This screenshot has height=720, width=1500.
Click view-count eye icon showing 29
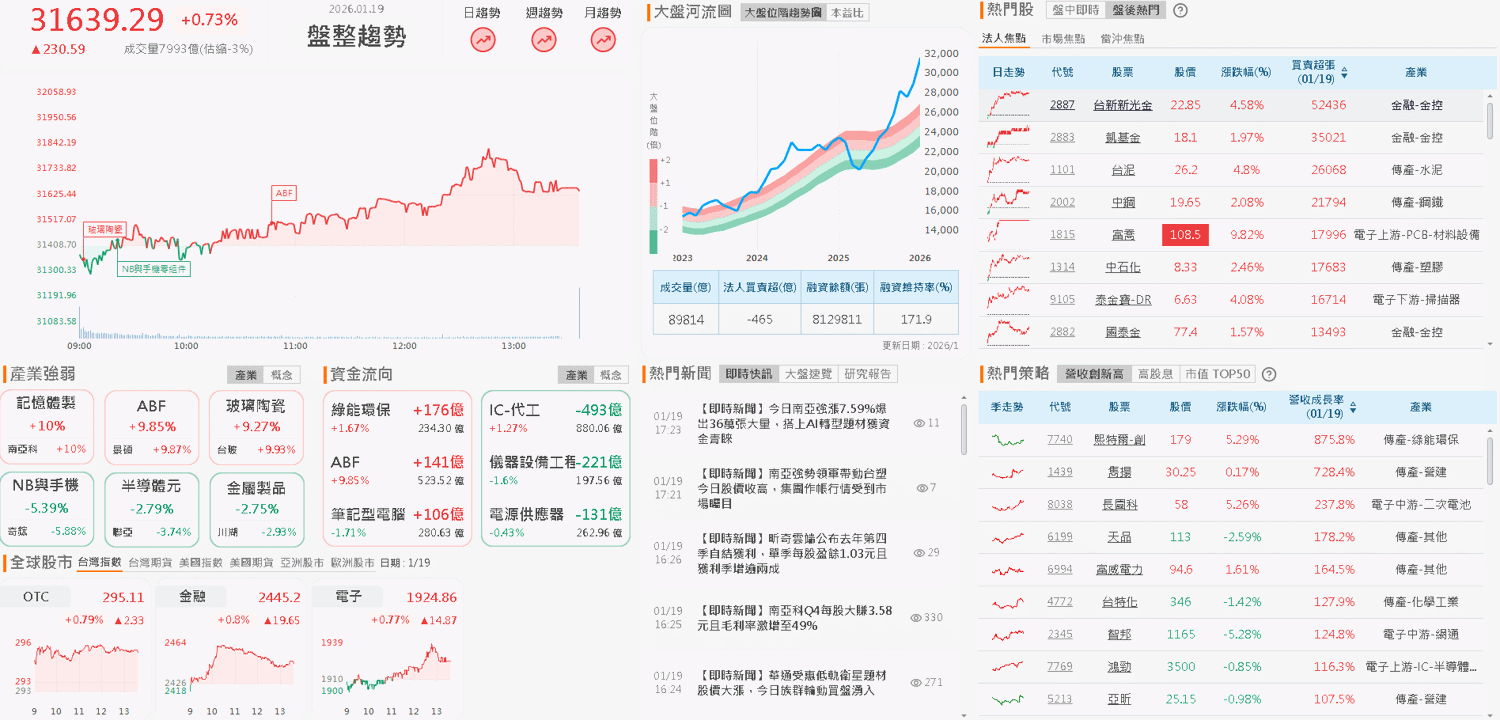coord(919,552)
